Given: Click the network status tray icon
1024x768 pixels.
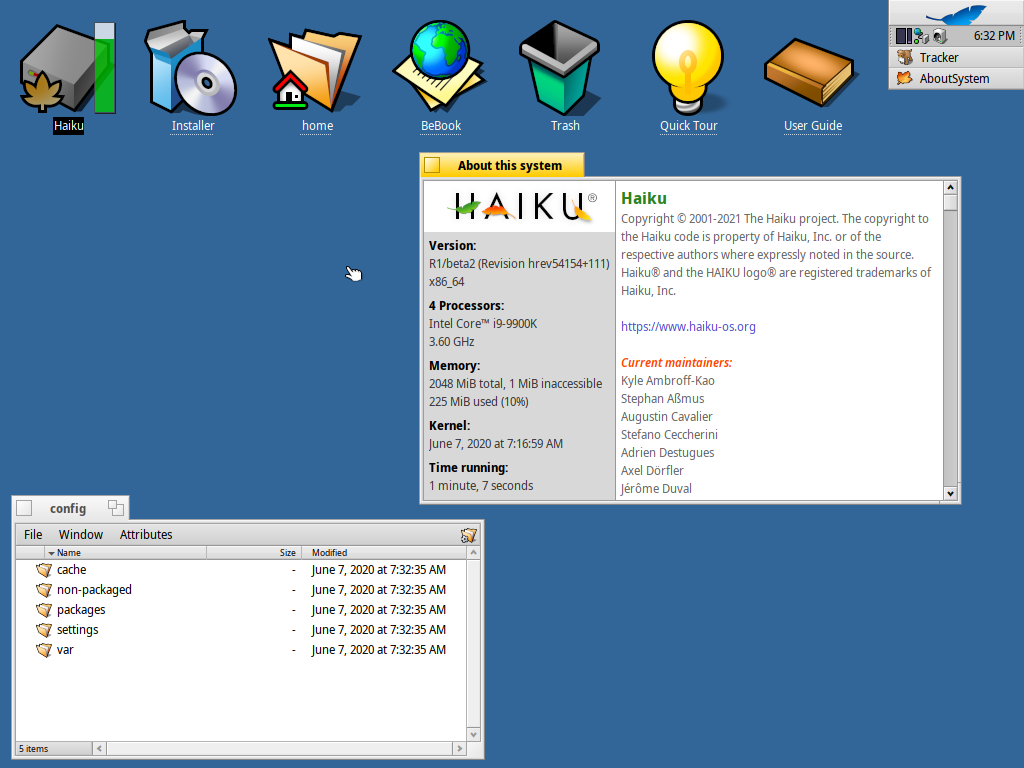Looking at the screenshot, I should pos(921,36).
